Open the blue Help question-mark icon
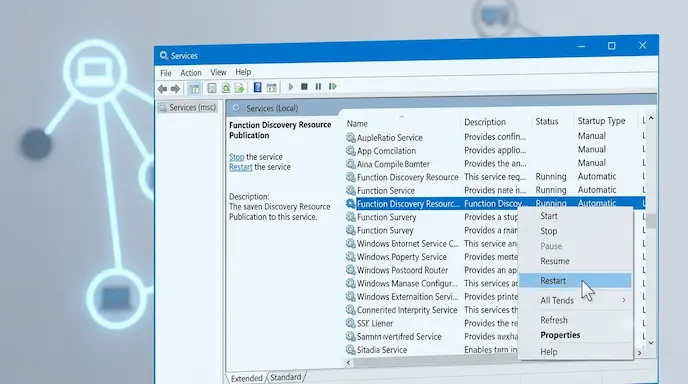 pos(258,87)
